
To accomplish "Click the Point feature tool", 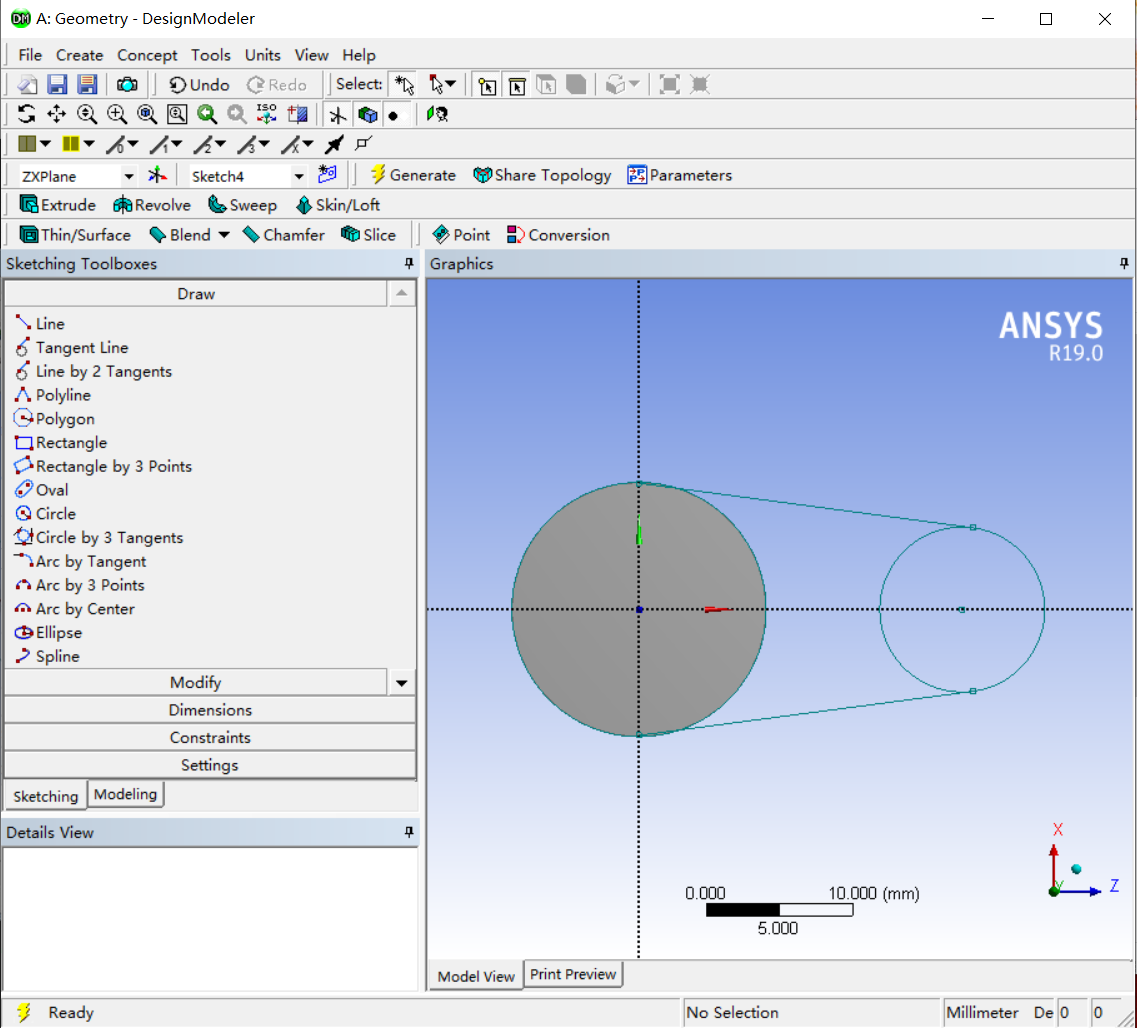I will (461, 235).
